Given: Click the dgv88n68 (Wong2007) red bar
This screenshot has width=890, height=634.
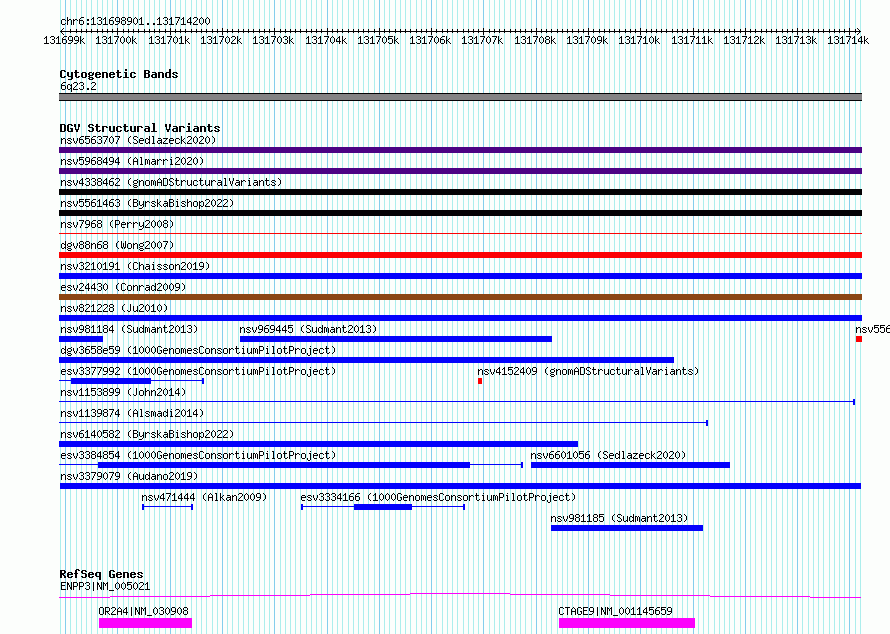Looking at the screenshot, I should pos(460,255).
